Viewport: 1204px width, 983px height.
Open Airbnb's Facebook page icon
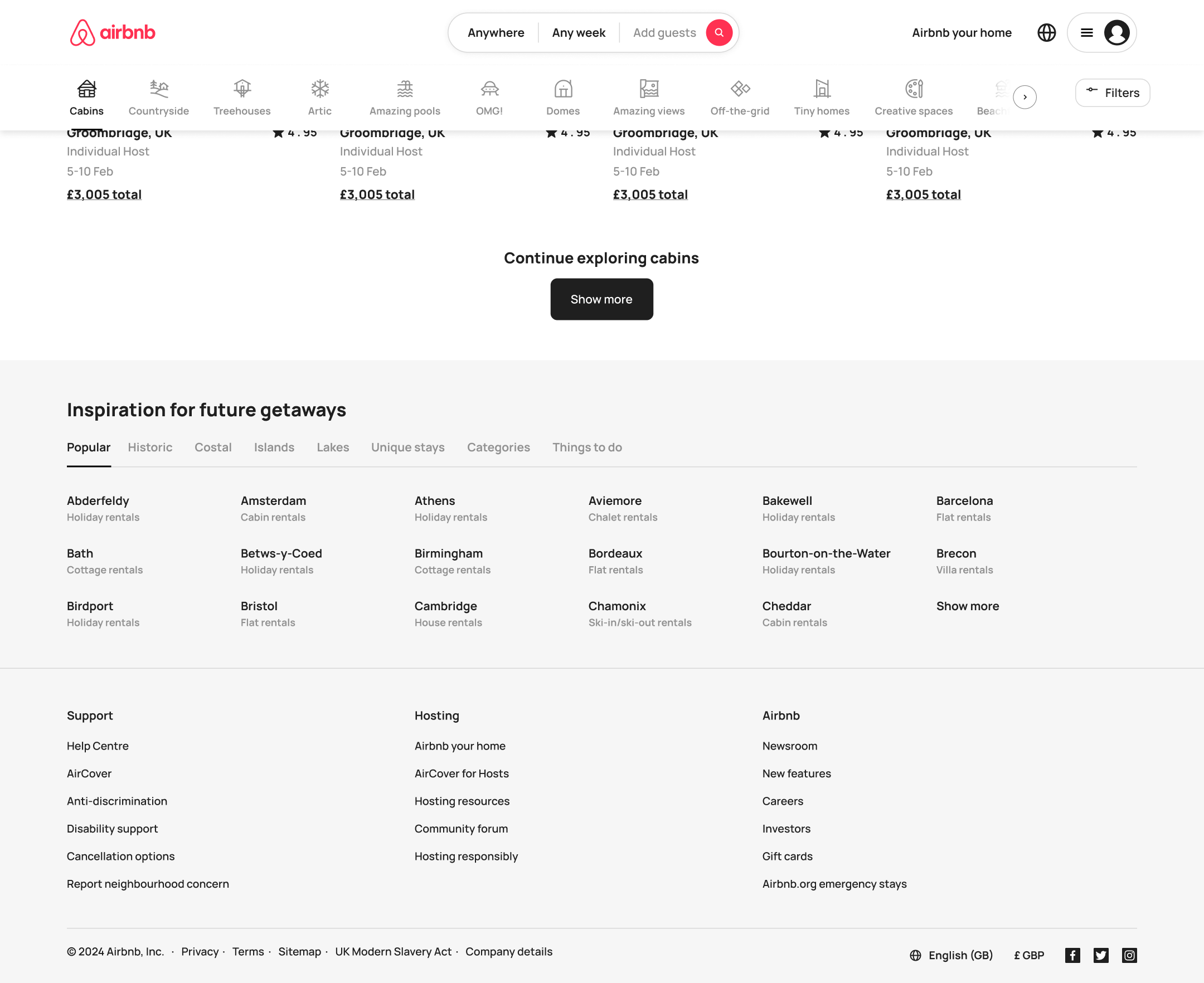1072,955
